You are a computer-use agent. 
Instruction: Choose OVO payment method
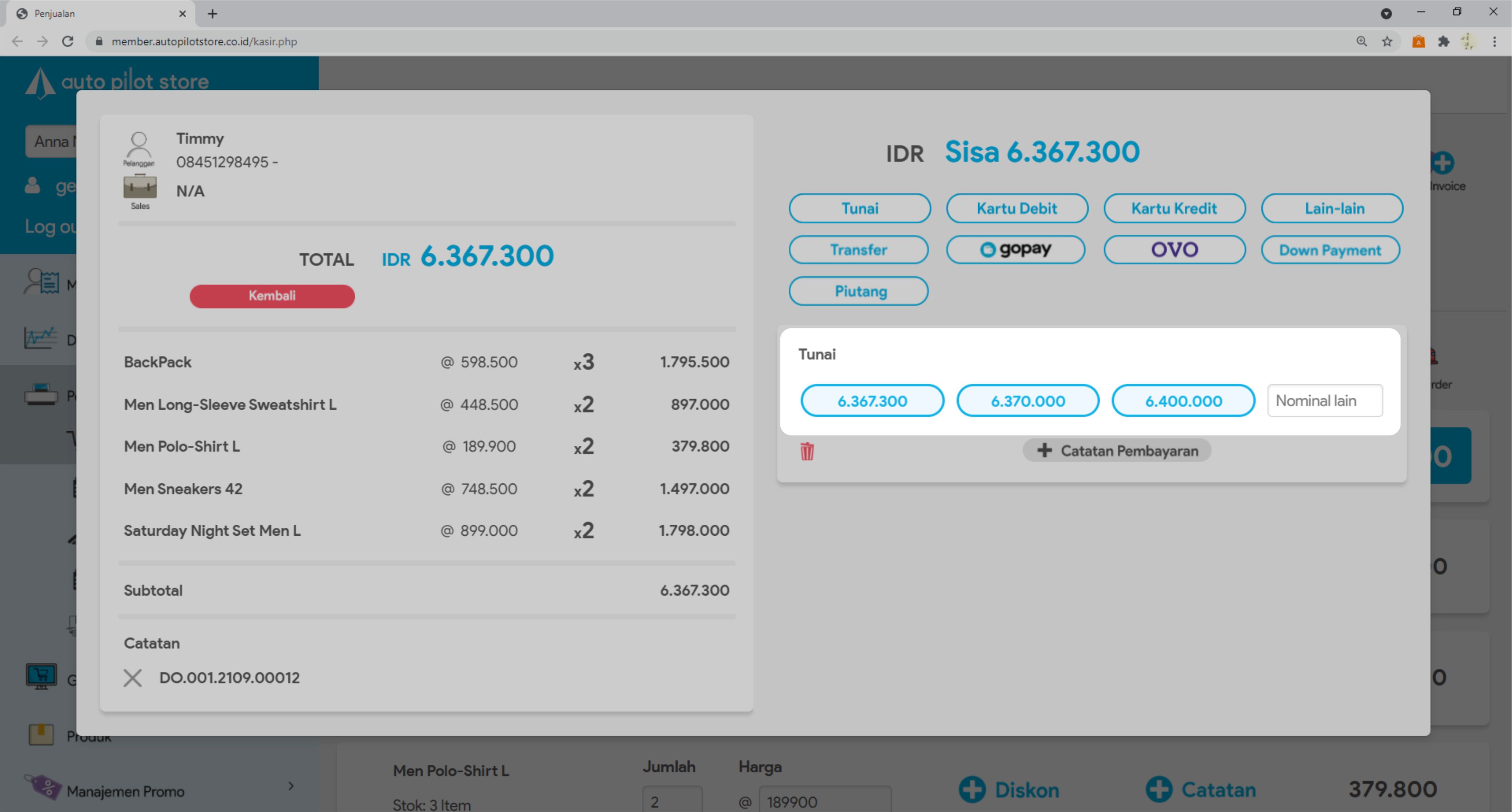[x=1174, y=249]
